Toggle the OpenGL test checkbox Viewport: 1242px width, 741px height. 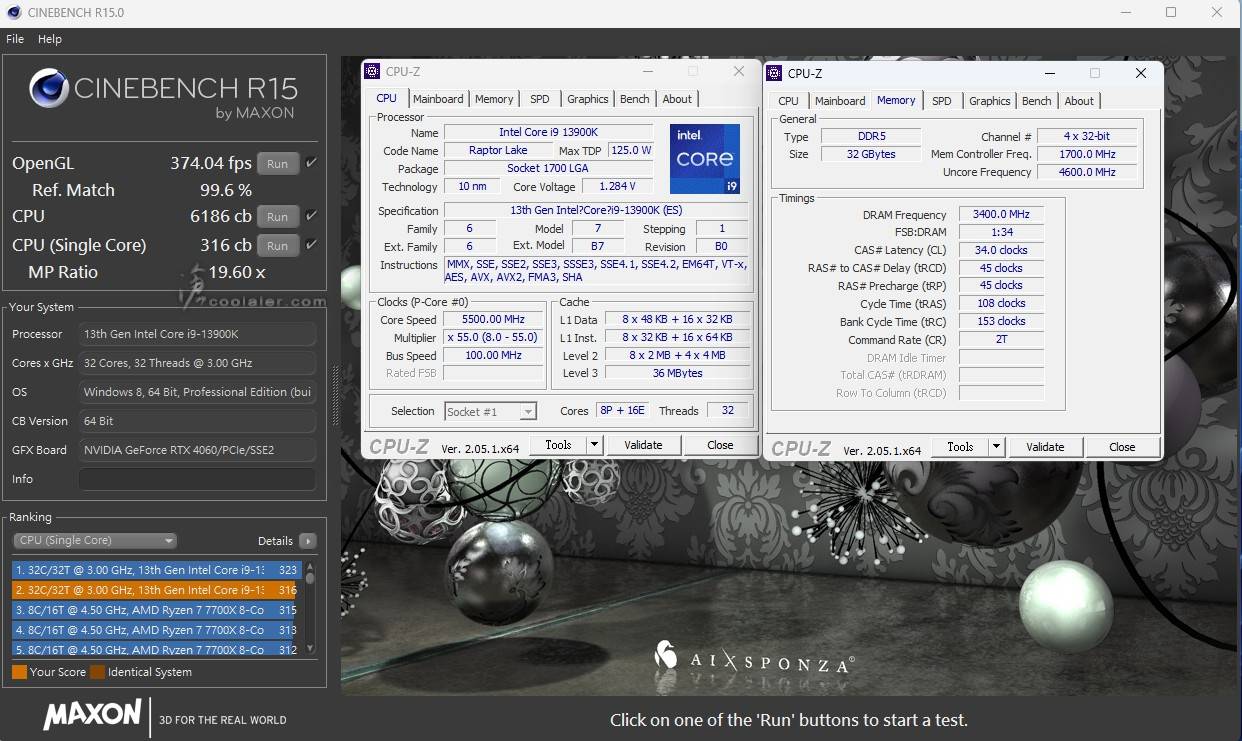(311, 163)
